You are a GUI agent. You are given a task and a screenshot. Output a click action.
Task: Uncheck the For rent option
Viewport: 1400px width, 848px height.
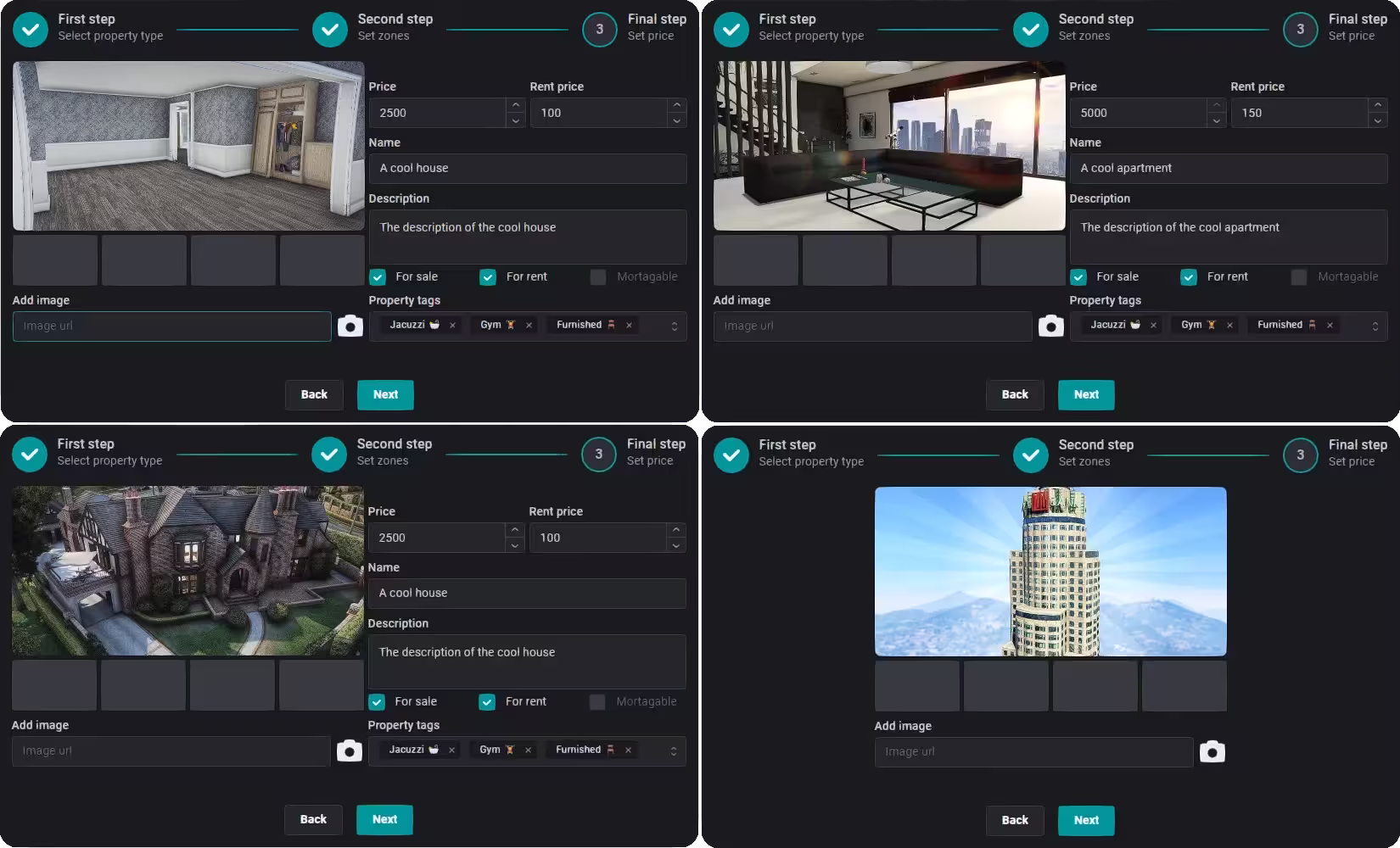[x=488, y=276]
